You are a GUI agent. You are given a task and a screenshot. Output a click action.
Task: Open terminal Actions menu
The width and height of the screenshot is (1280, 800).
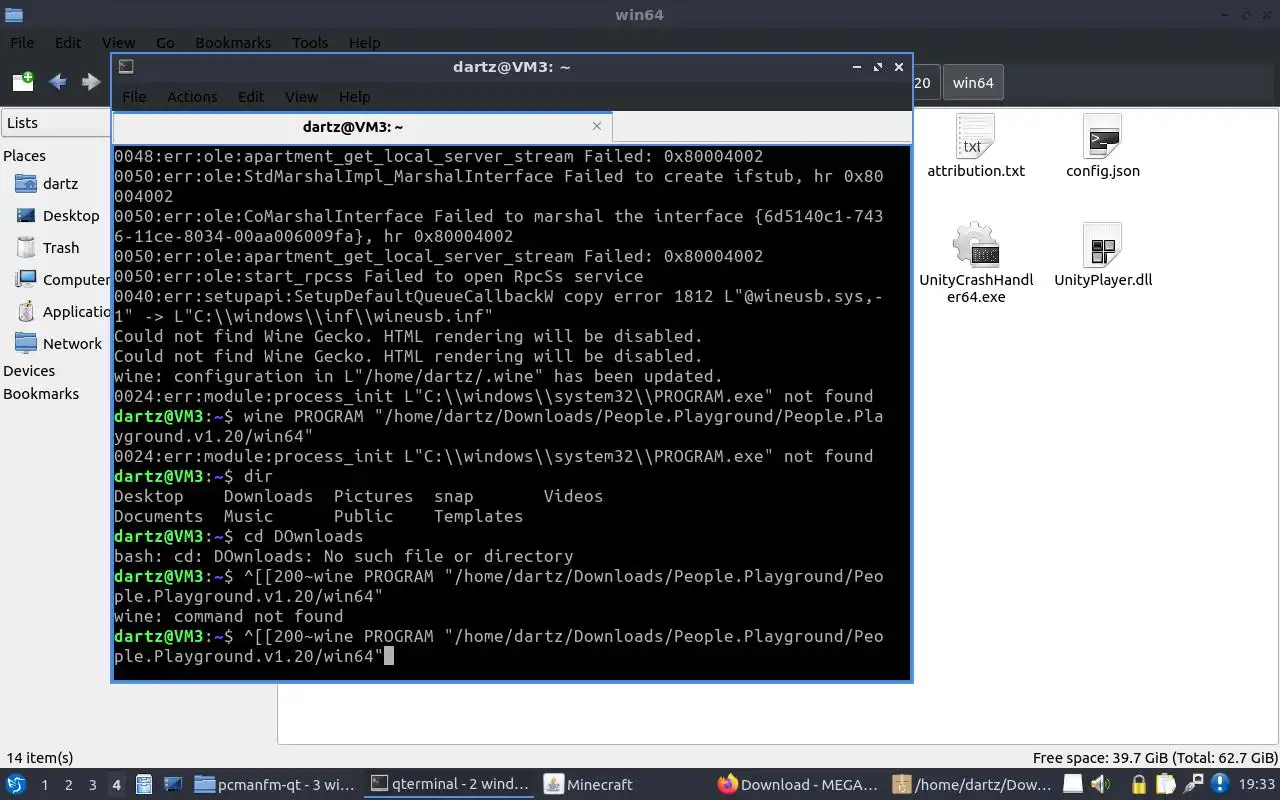coord(192,97)
